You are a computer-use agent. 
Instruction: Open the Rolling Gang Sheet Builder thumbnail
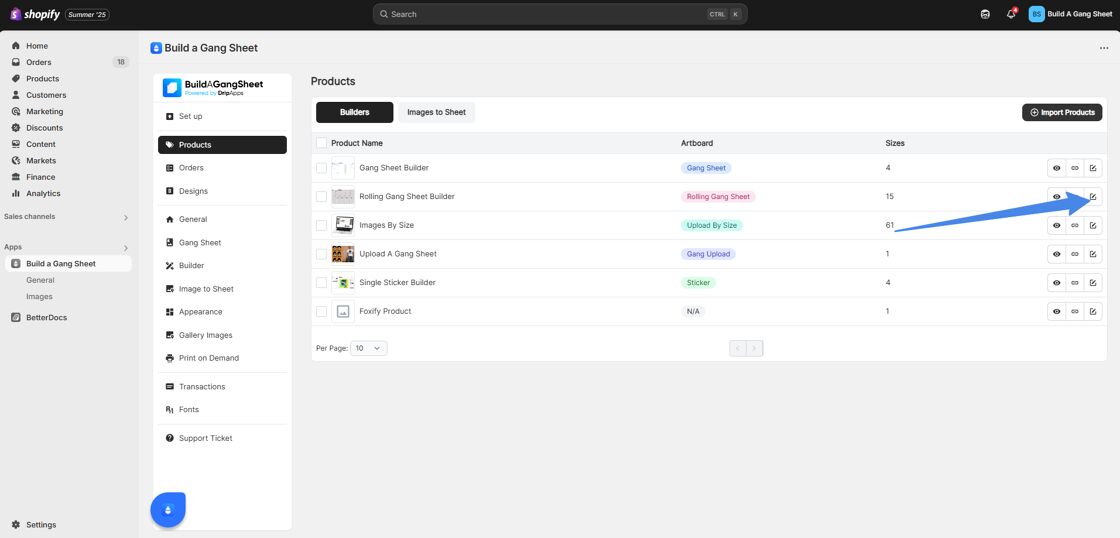[343, 196]
